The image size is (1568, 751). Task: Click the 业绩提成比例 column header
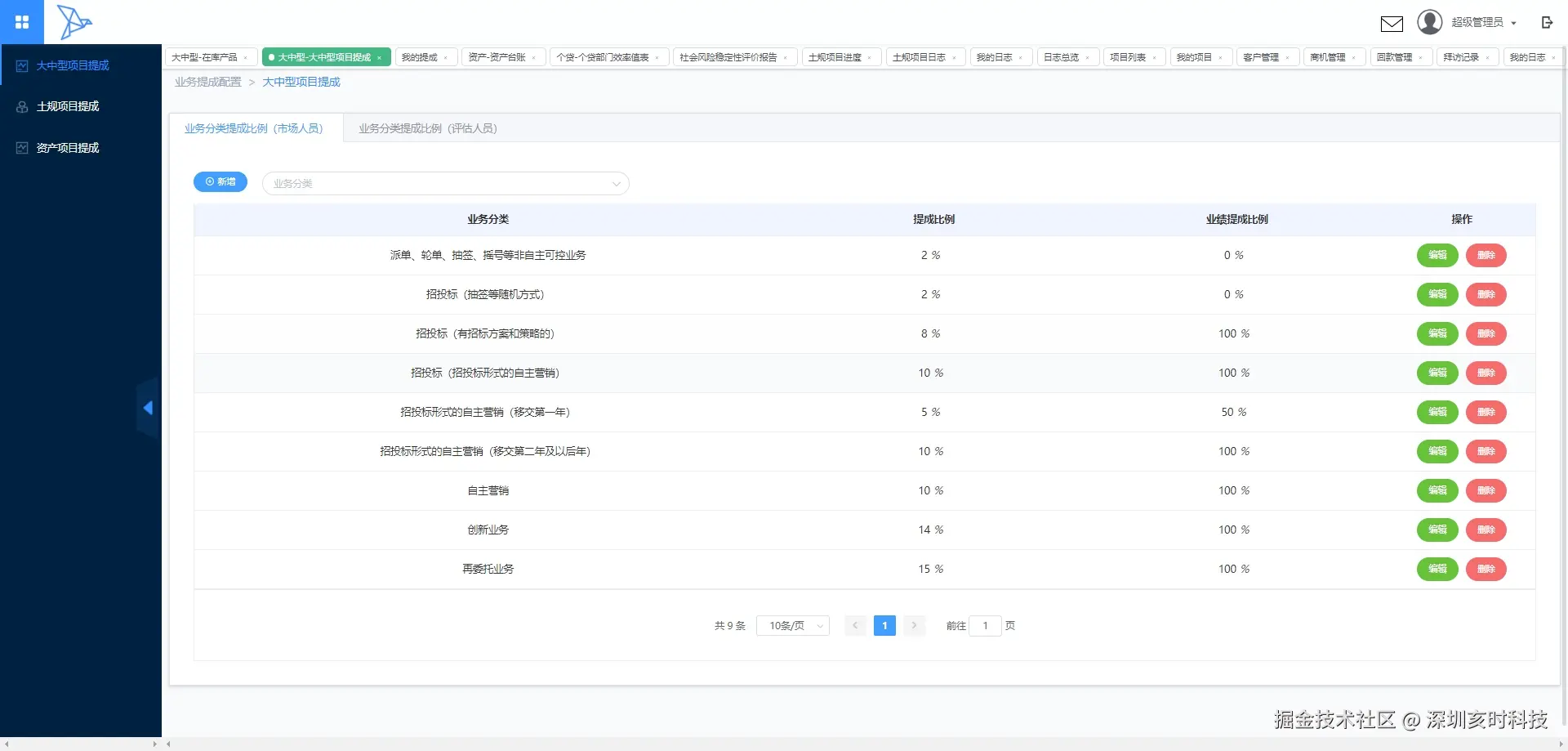[x=1237, y=219]
